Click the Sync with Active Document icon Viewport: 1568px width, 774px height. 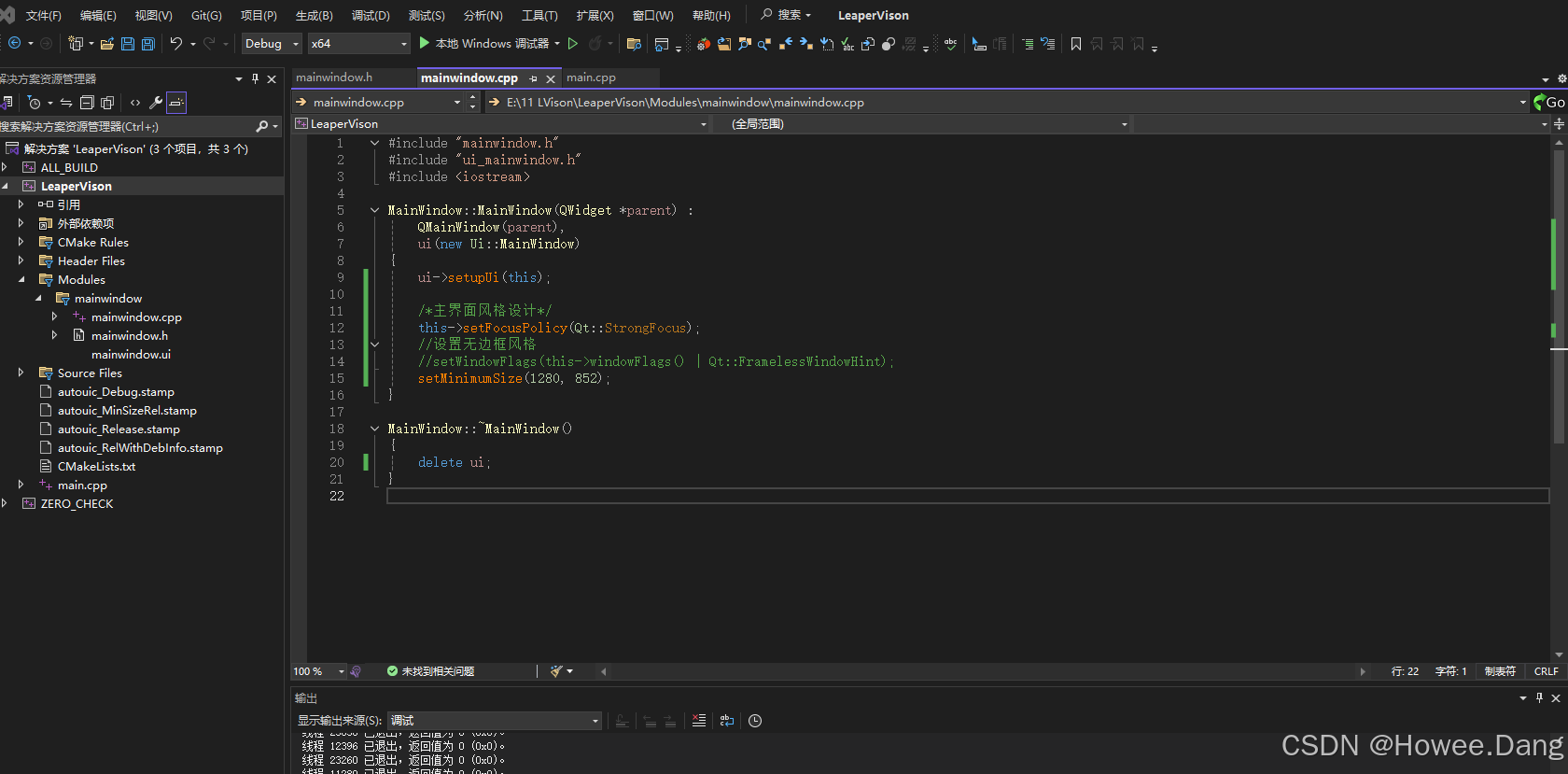(x=66, y=103)
